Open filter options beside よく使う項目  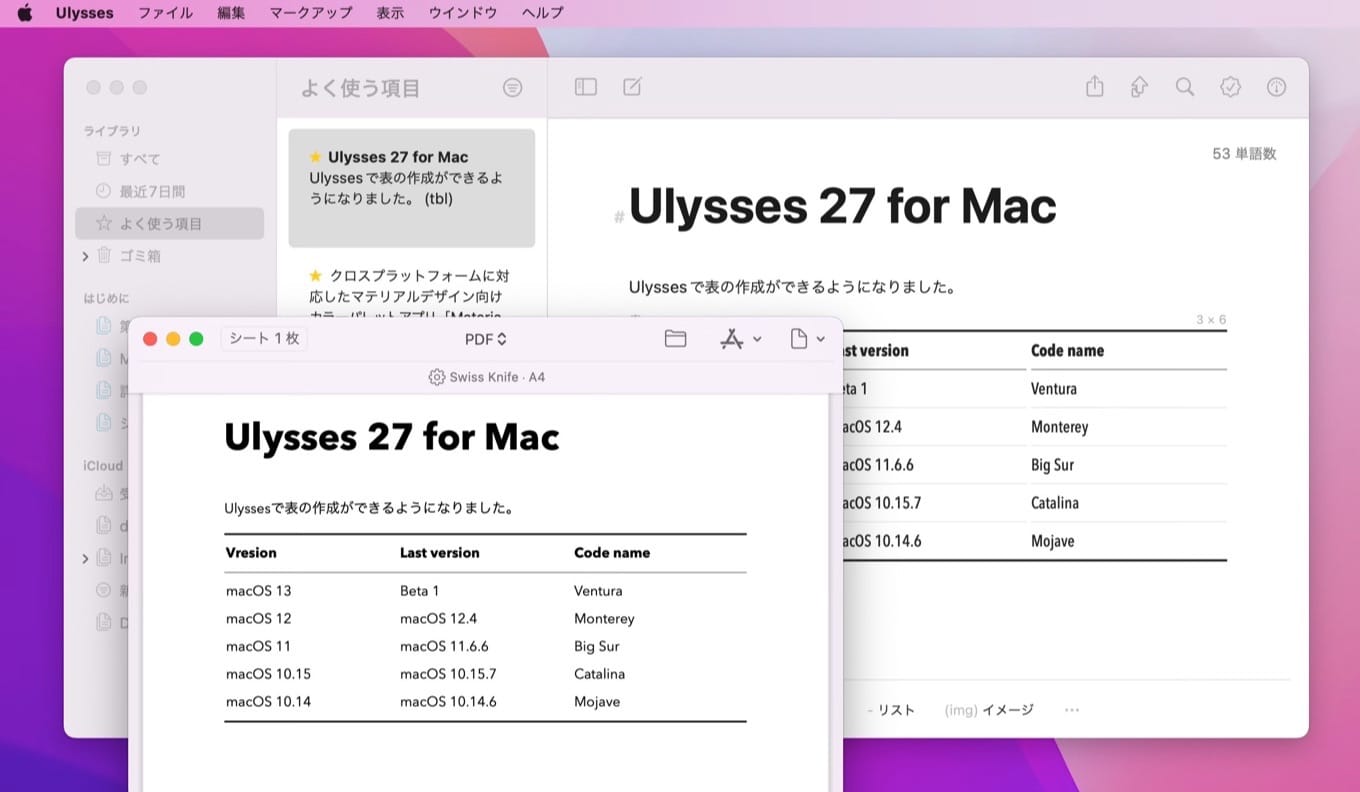coord(513,88)
